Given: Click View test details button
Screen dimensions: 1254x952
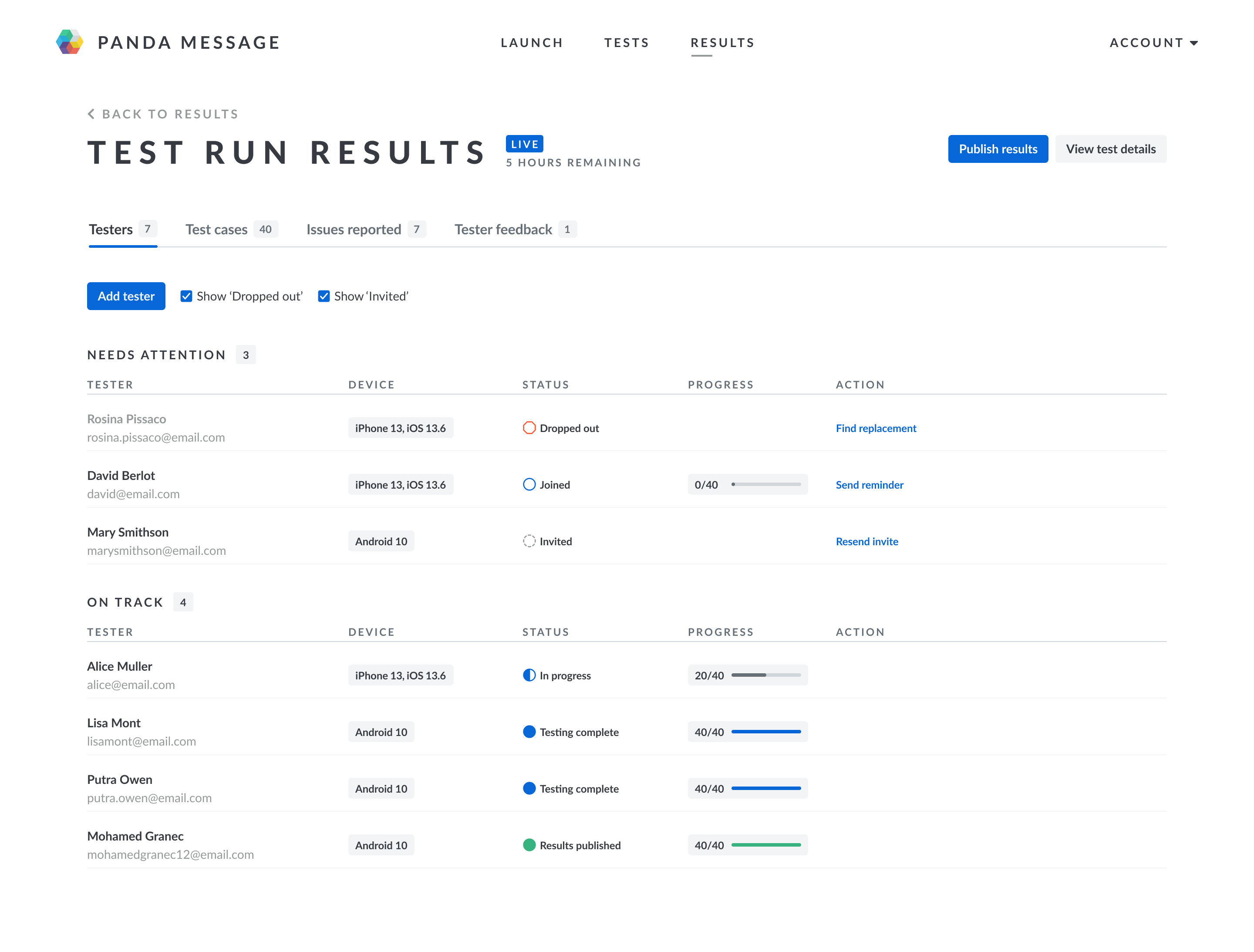Looking at the screenshot, I should 1111,149.
